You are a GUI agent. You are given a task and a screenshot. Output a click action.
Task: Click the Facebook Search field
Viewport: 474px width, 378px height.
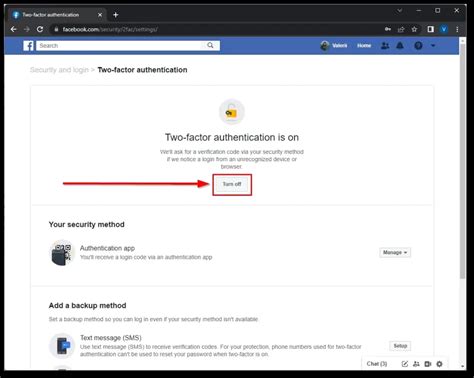click(128, 46)
